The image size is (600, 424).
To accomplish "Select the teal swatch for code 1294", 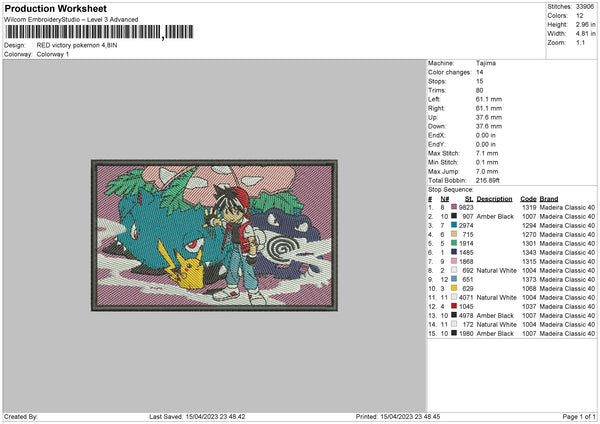I will tap(454, 225).
